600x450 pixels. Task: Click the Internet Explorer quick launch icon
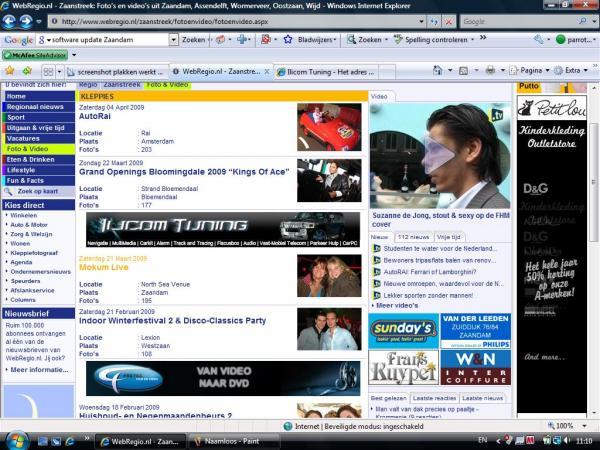point(70,442)
